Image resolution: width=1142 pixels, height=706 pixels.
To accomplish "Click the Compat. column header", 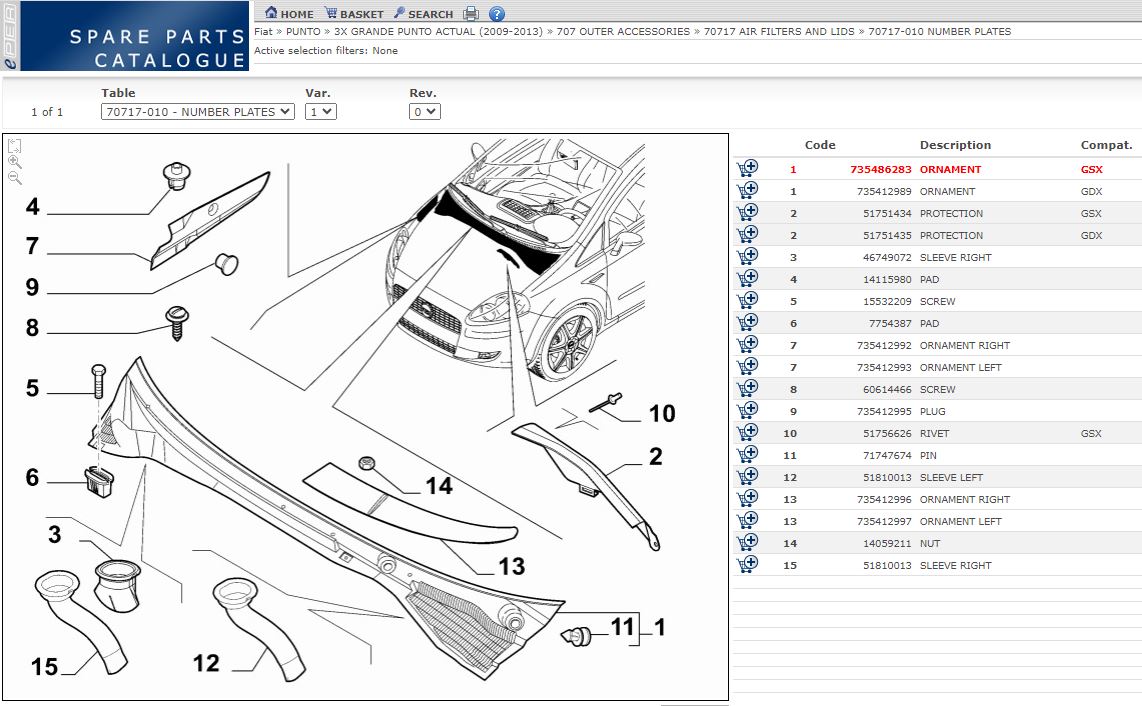I will point(1106,145).
